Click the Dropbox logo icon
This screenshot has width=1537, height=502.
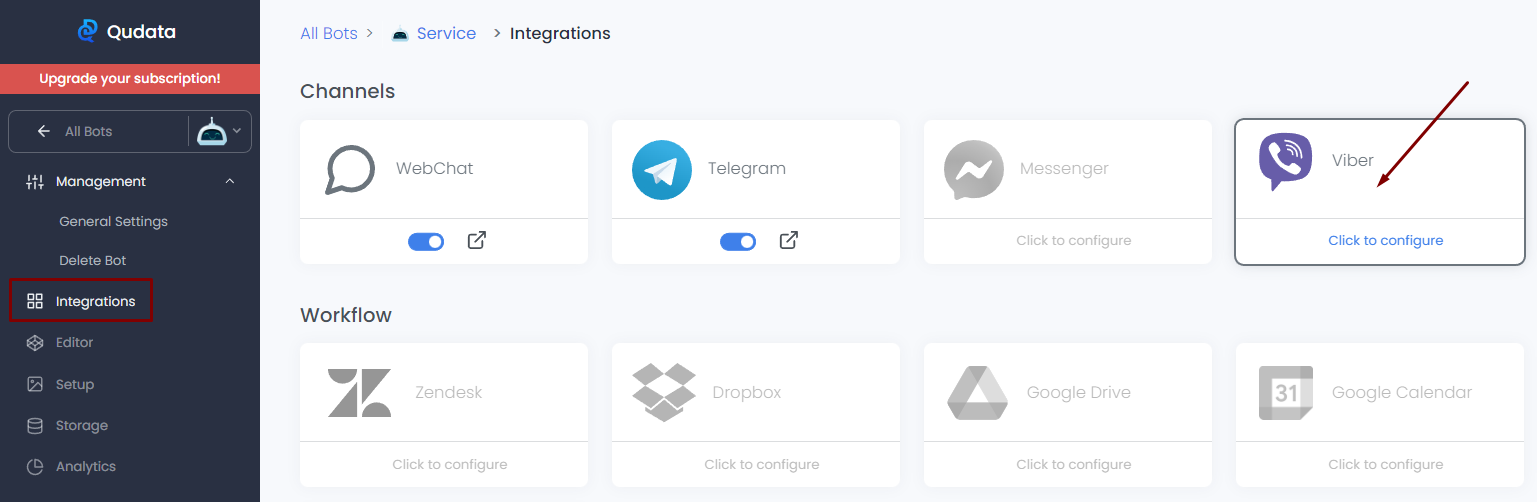664,392
